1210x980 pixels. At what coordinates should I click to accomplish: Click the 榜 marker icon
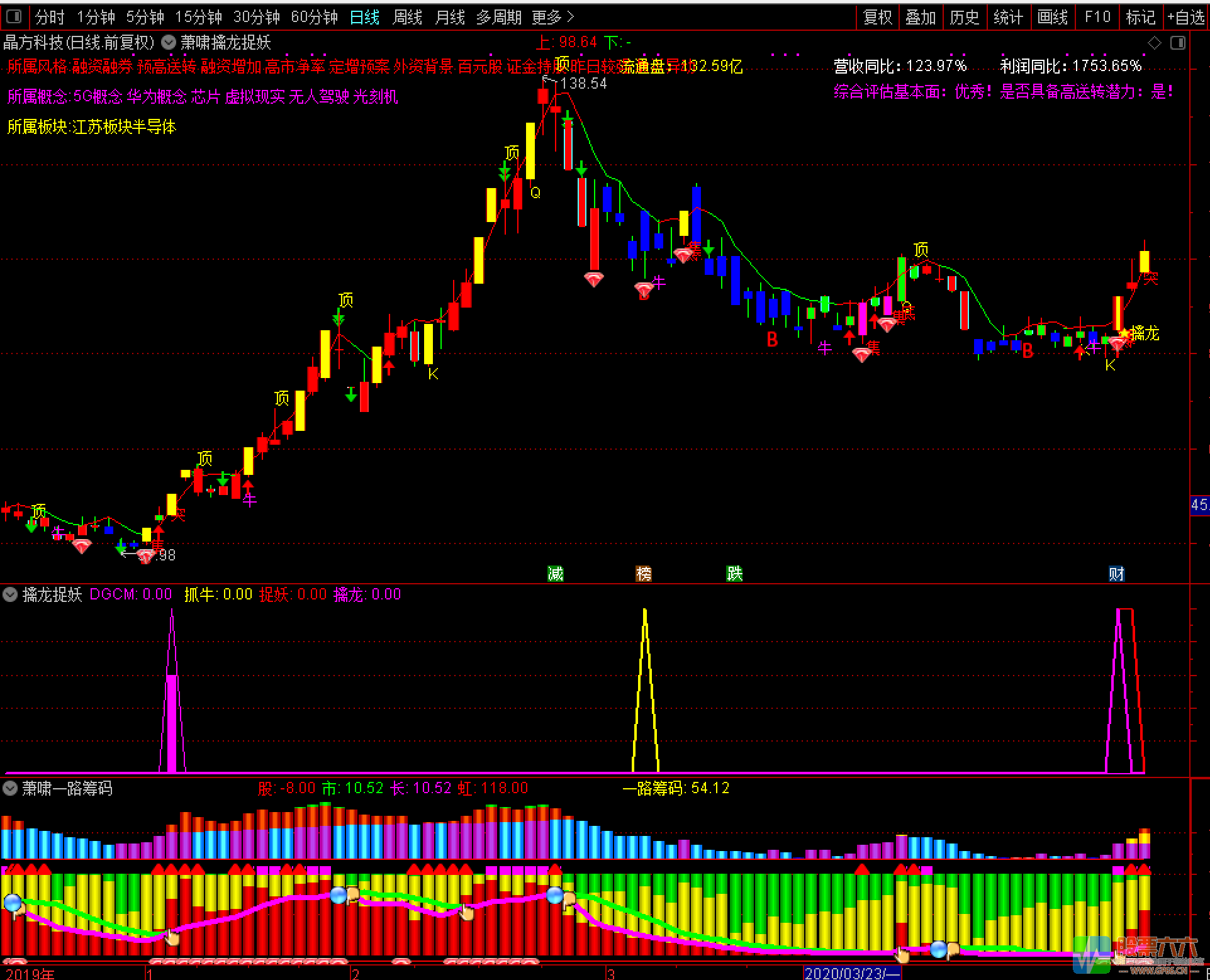(644, 573)
